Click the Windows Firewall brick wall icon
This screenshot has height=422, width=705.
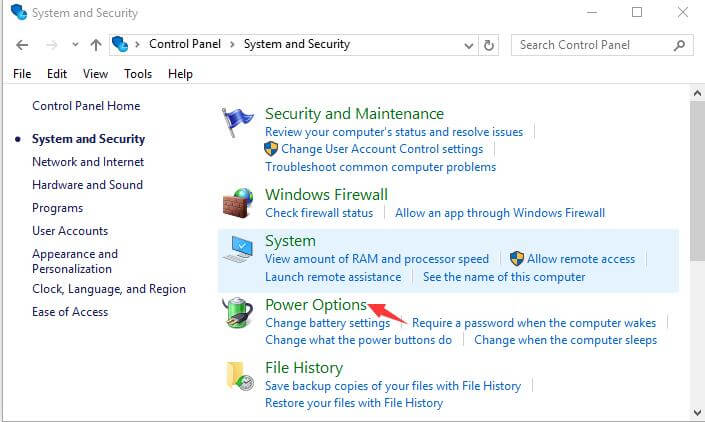click(238, 203)
